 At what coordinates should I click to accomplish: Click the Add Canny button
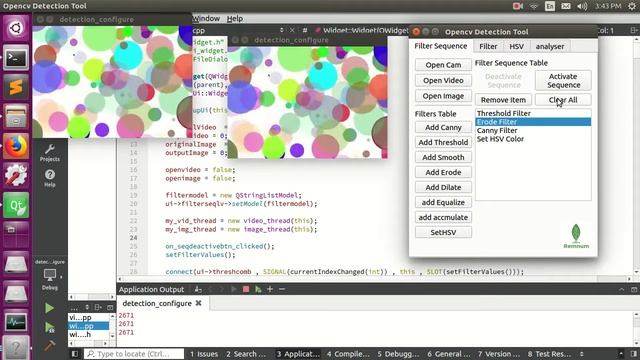(x=443, y=127)
